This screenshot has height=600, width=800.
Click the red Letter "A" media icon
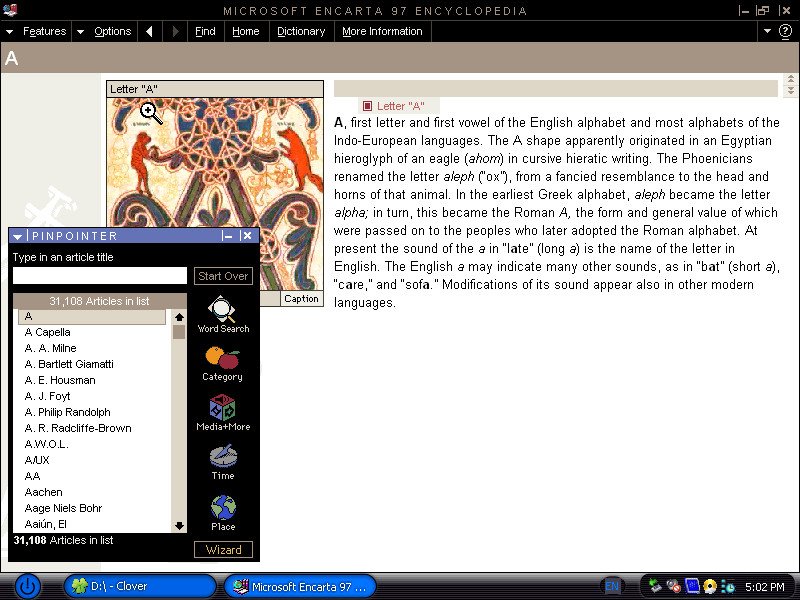click(x=367, y=106)
